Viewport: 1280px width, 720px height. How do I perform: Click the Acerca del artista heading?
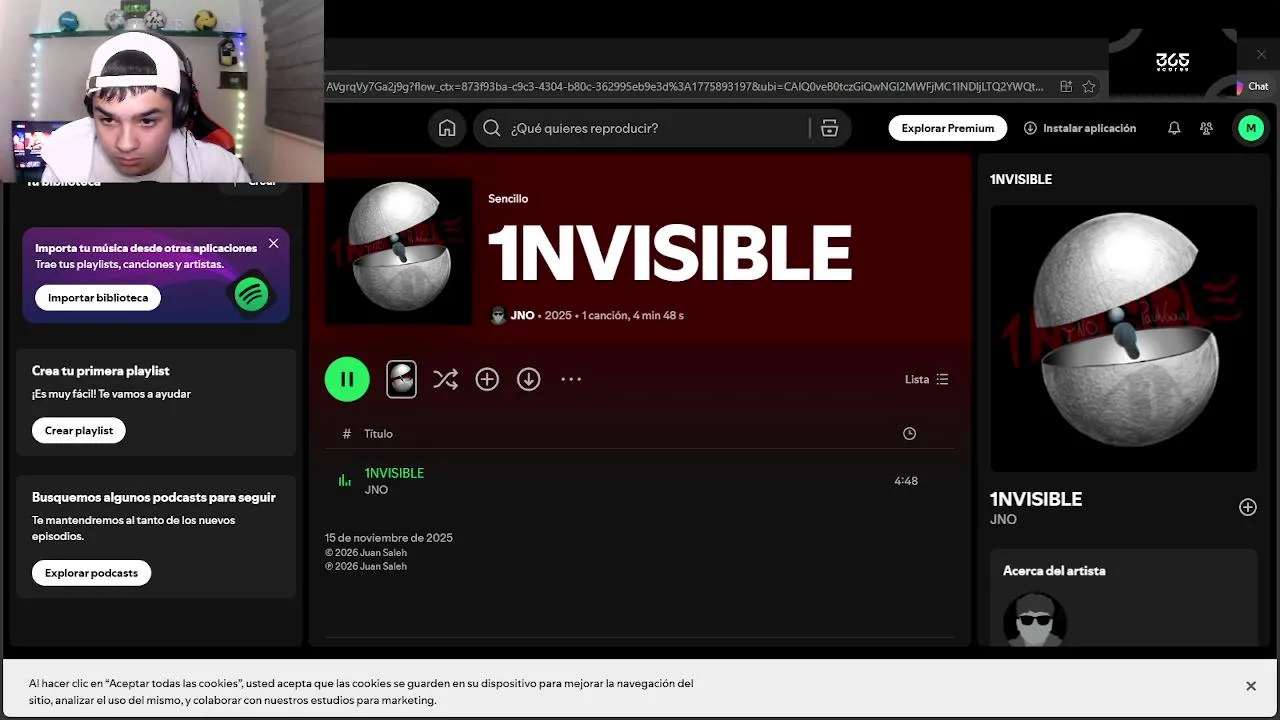[x=1054, y=571]
